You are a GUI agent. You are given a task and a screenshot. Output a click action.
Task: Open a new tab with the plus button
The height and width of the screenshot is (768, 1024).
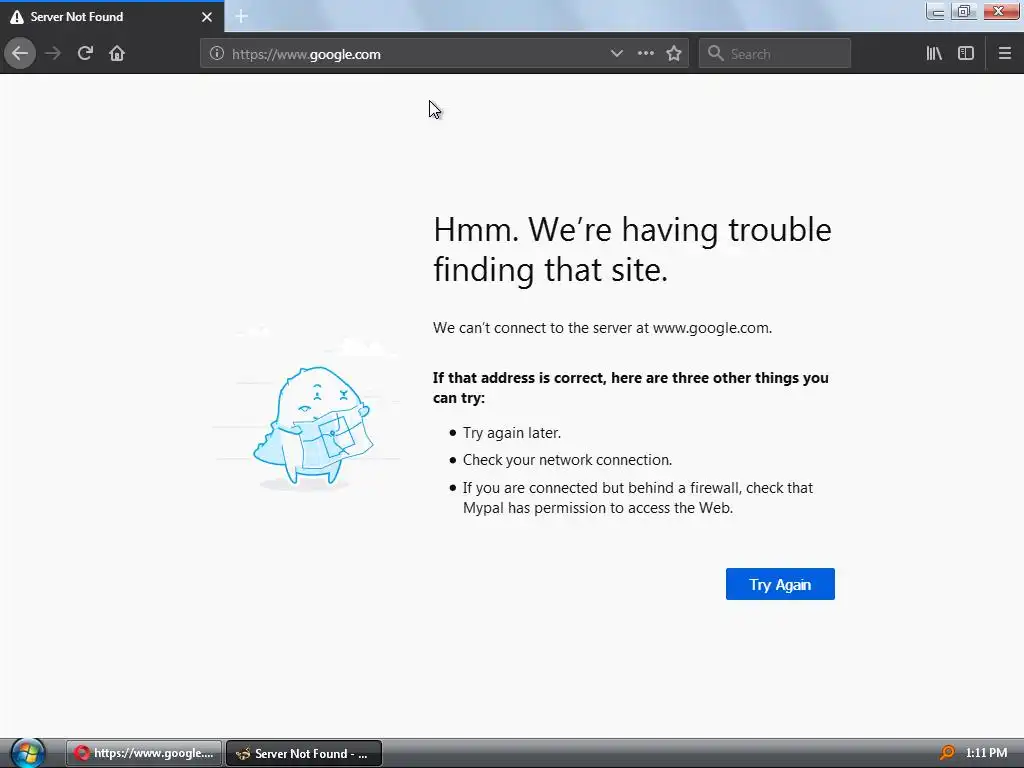241,16
